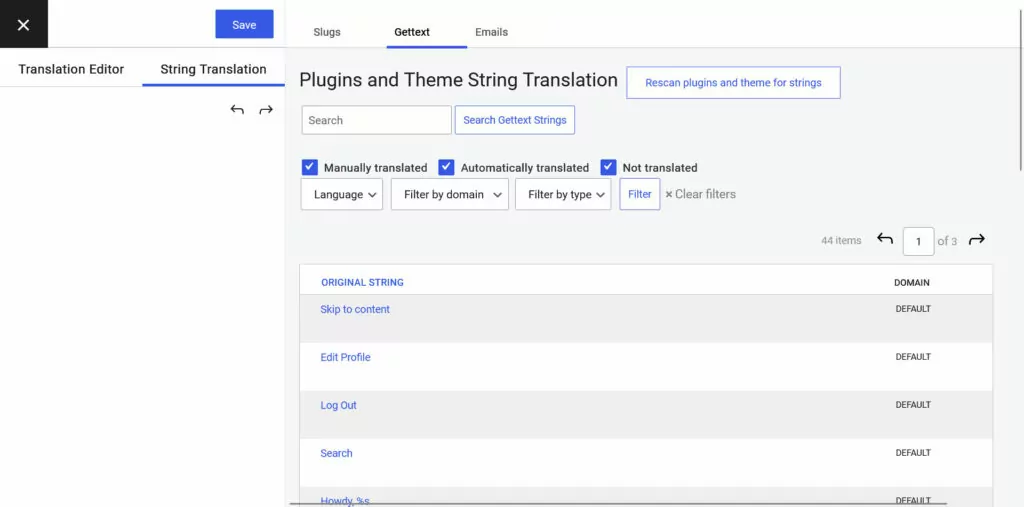The height and width of the screenshot is (507, 1024).
Task: Sort by ORIGINAL STRING column header
Action: [x=362, y=283]
